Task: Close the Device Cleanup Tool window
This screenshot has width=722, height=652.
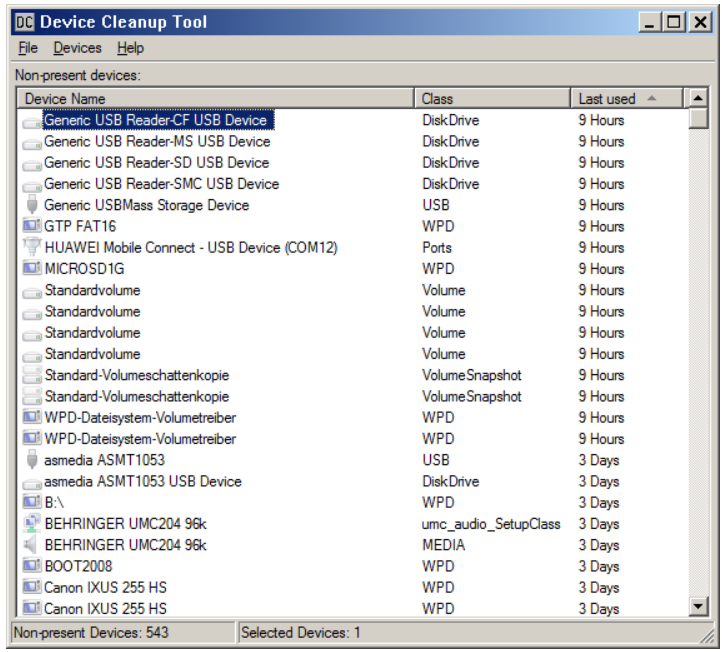Action: coord(700,22)
